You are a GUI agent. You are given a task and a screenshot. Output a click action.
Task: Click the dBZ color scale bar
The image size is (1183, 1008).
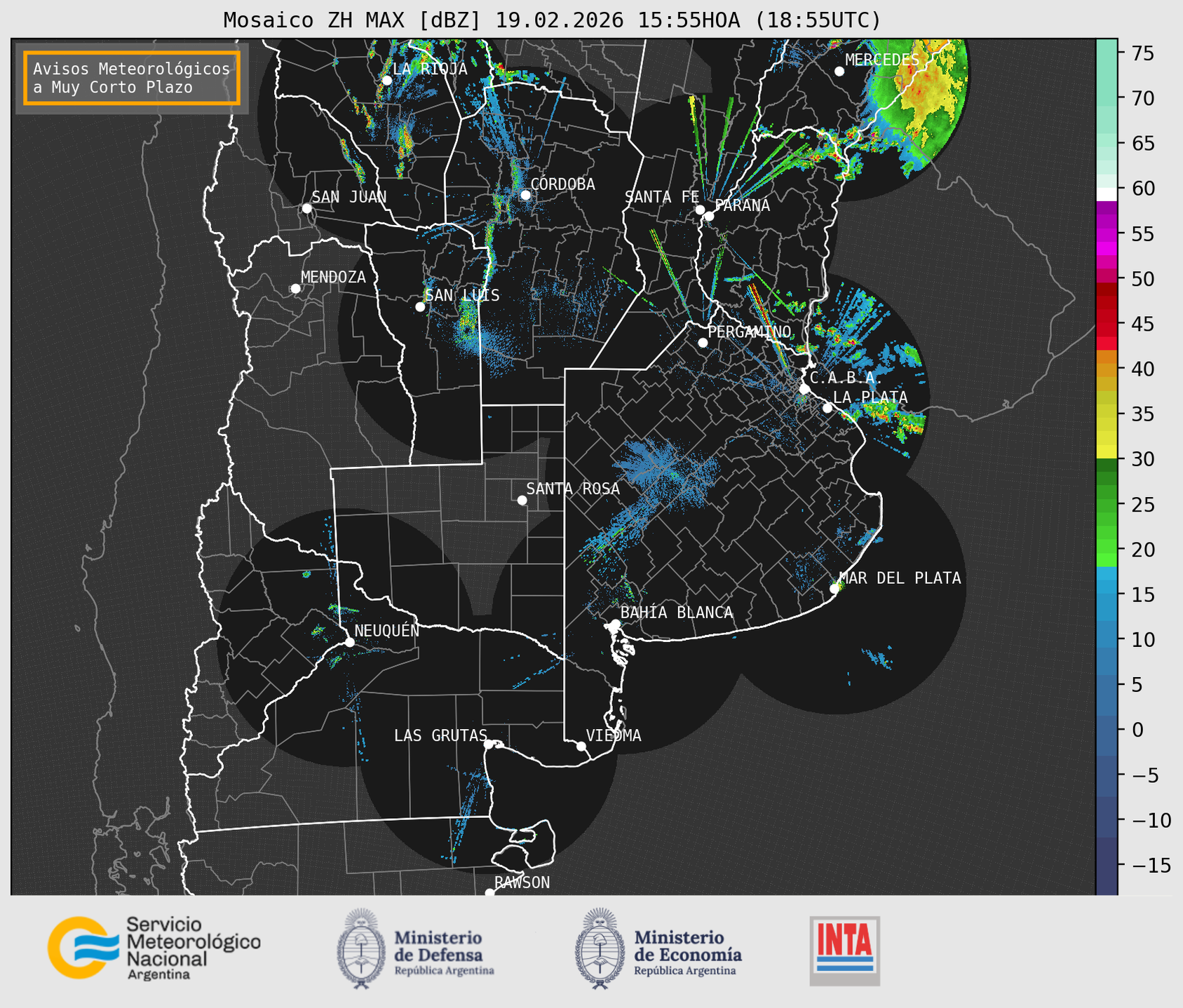point(1107,466)
